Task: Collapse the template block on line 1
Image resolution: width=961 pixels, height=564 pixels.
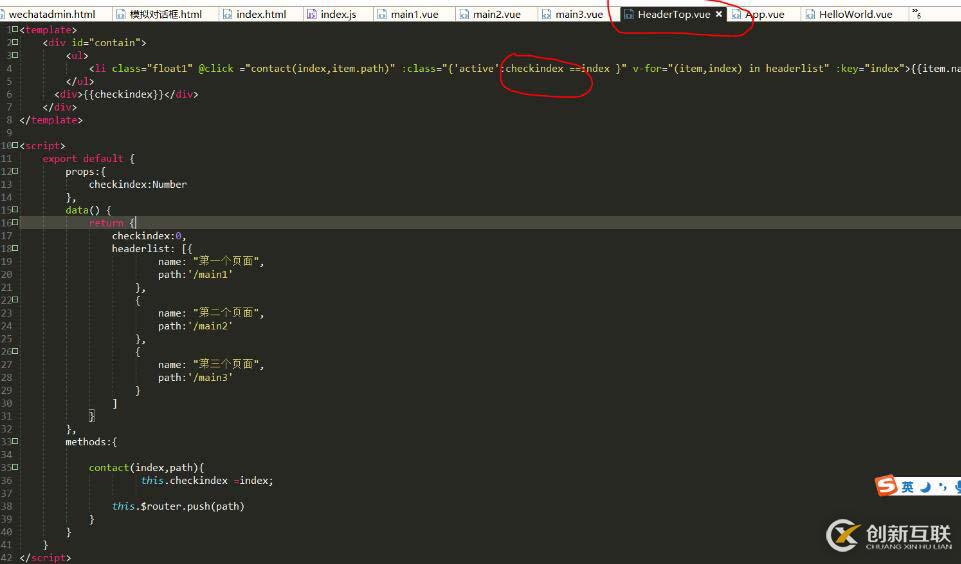Action: (15, 30)
